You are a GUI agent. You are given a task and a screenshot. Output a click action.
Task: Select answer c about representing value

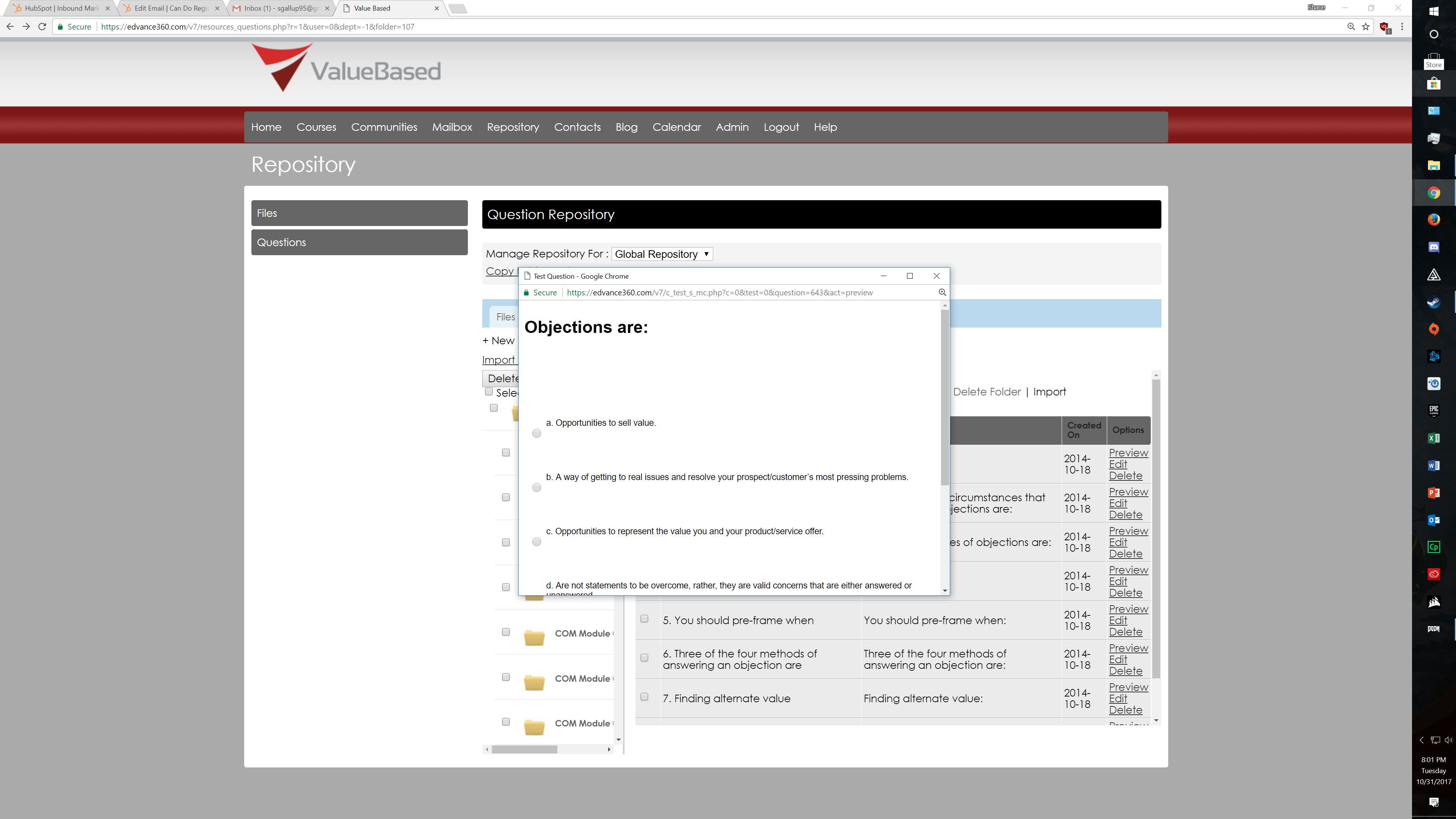(x=537, y=542)
